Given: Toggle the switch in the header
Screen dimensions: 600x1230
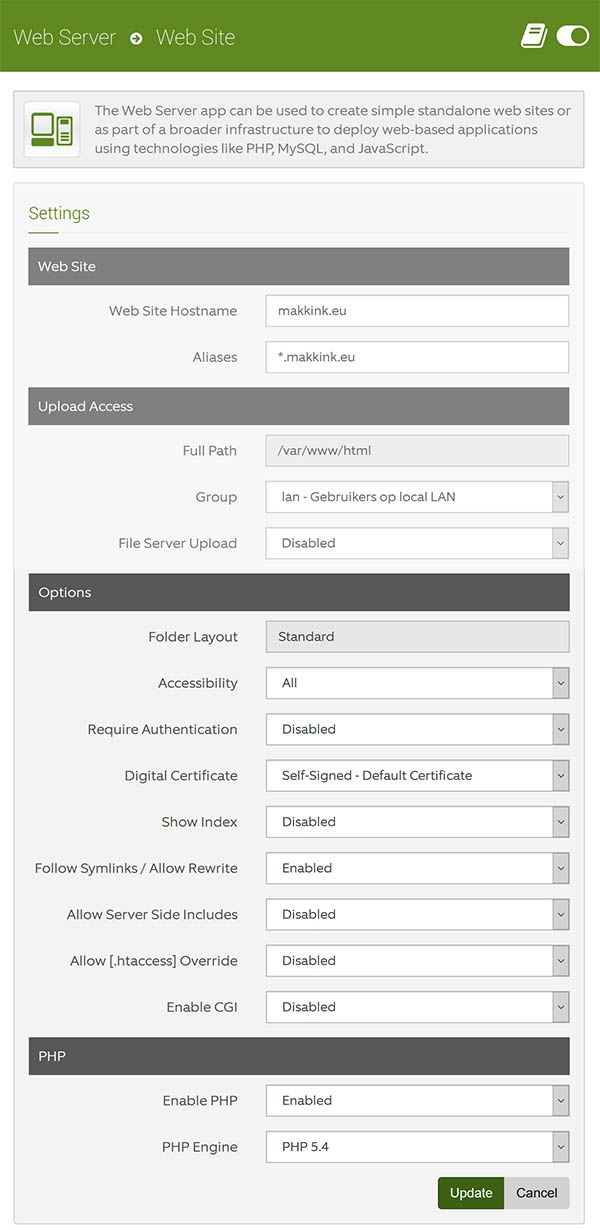Looking at the screenshot, I should tap(573, 36).
